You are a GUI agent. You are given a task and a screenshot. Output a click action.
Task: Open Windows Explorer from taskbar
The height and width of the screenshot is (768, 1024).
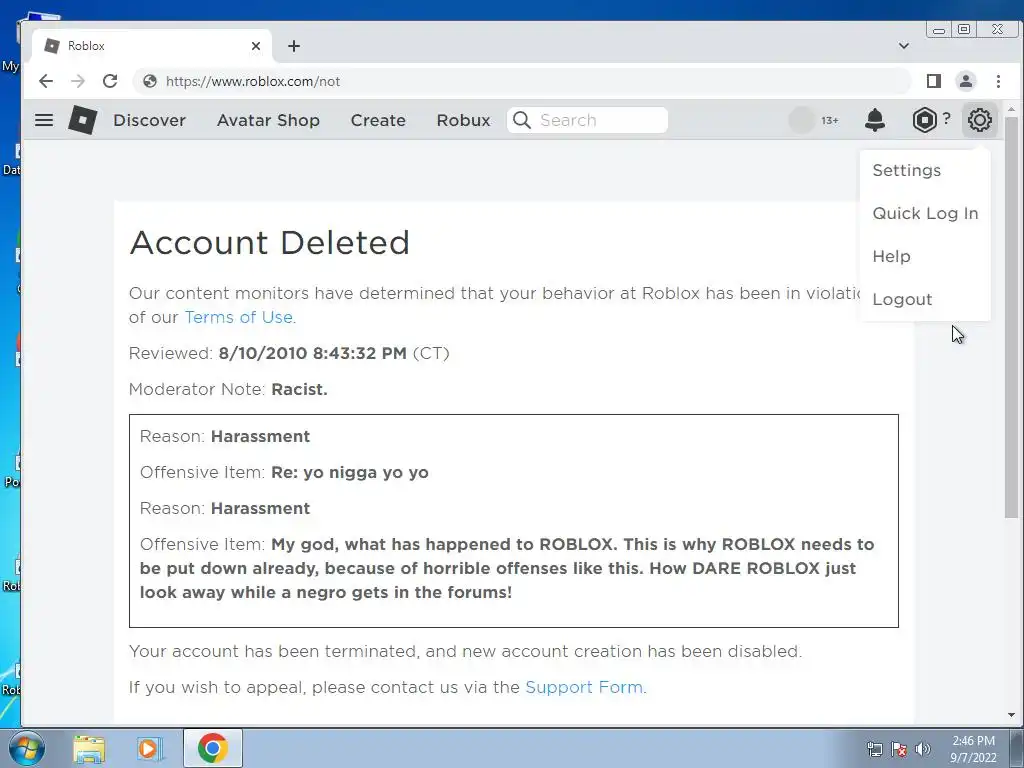(89, 749)
